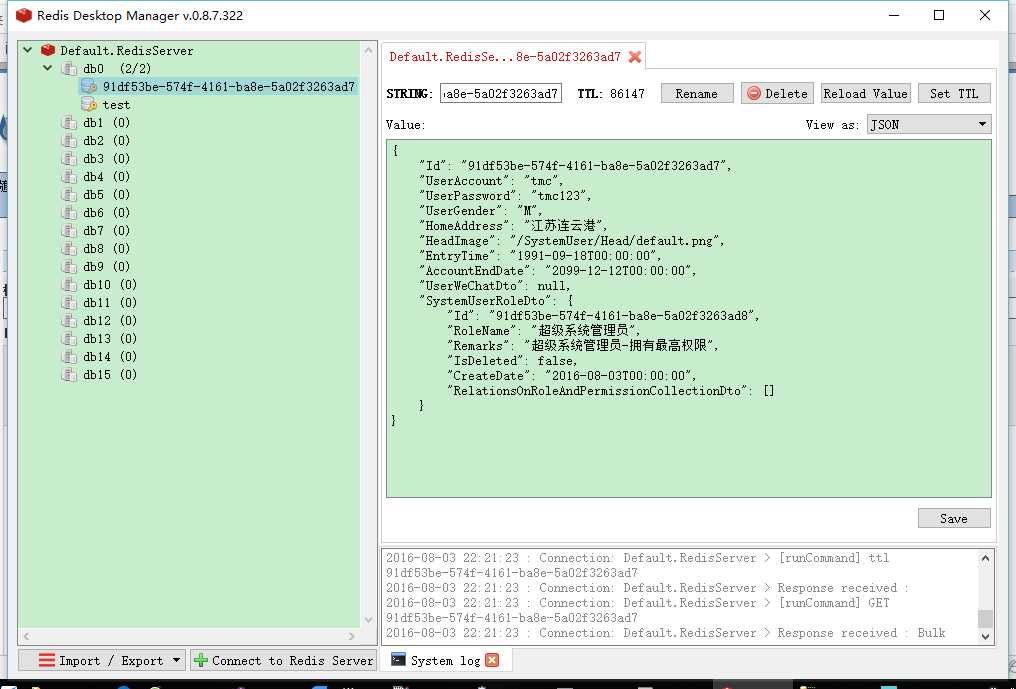Viewport: 1016px width, 689px height.
Task: Collapse the db0 database node
Action: point(47,68)
